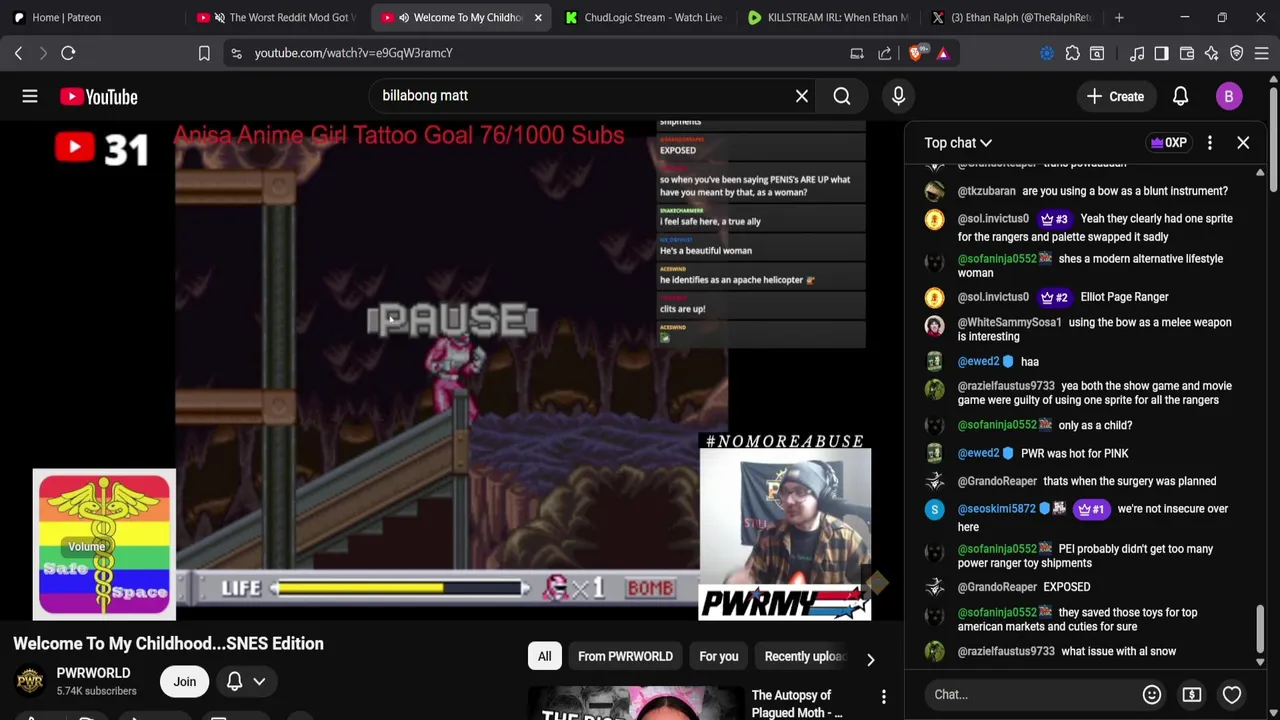The width and height of the screenshot is (1280, 720).
Task: Toggle channel notification bell preference
Action: coord(245,682)
